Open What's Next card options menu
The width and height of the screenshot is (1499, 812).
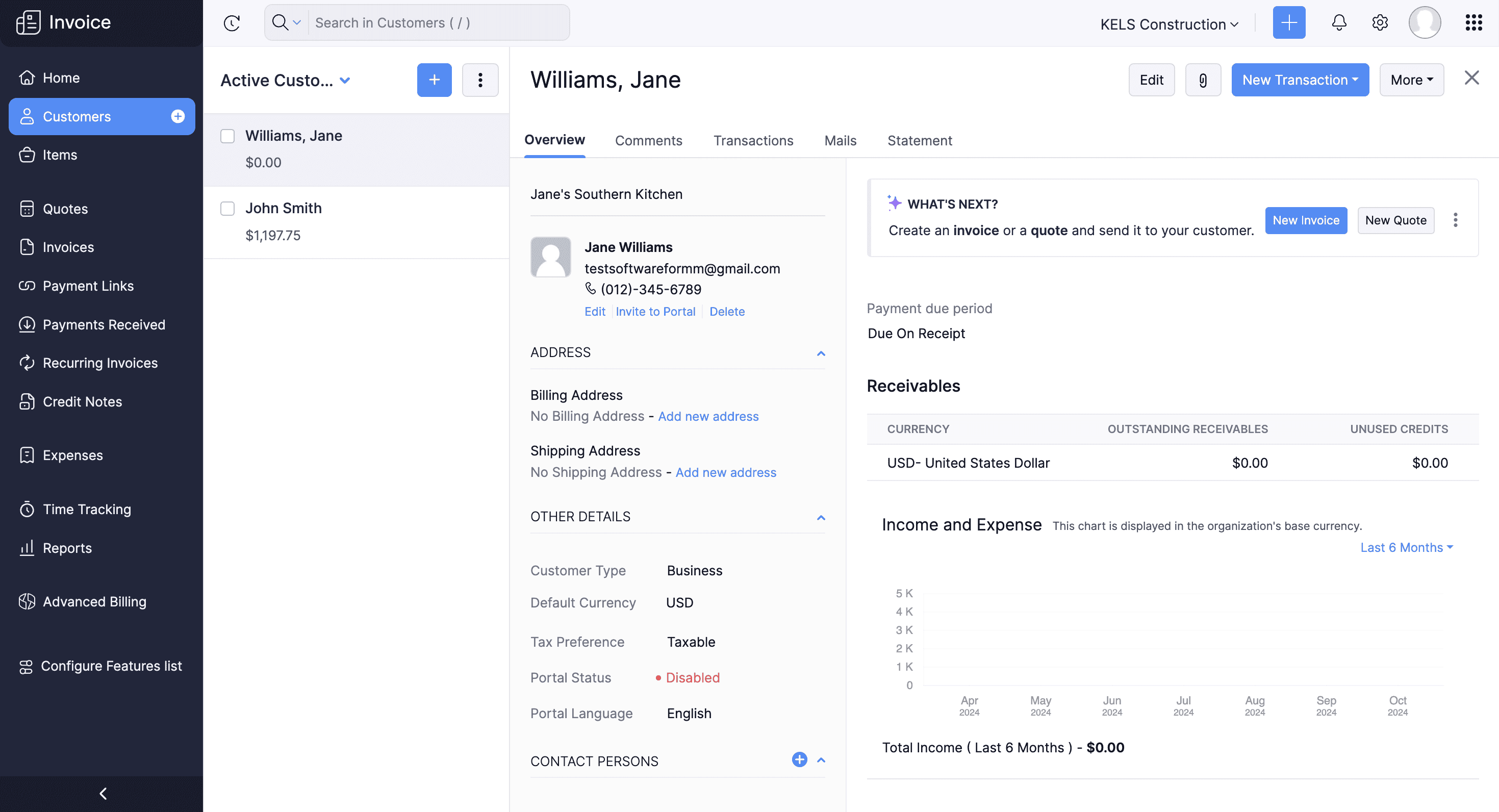tap(1455, 220)
